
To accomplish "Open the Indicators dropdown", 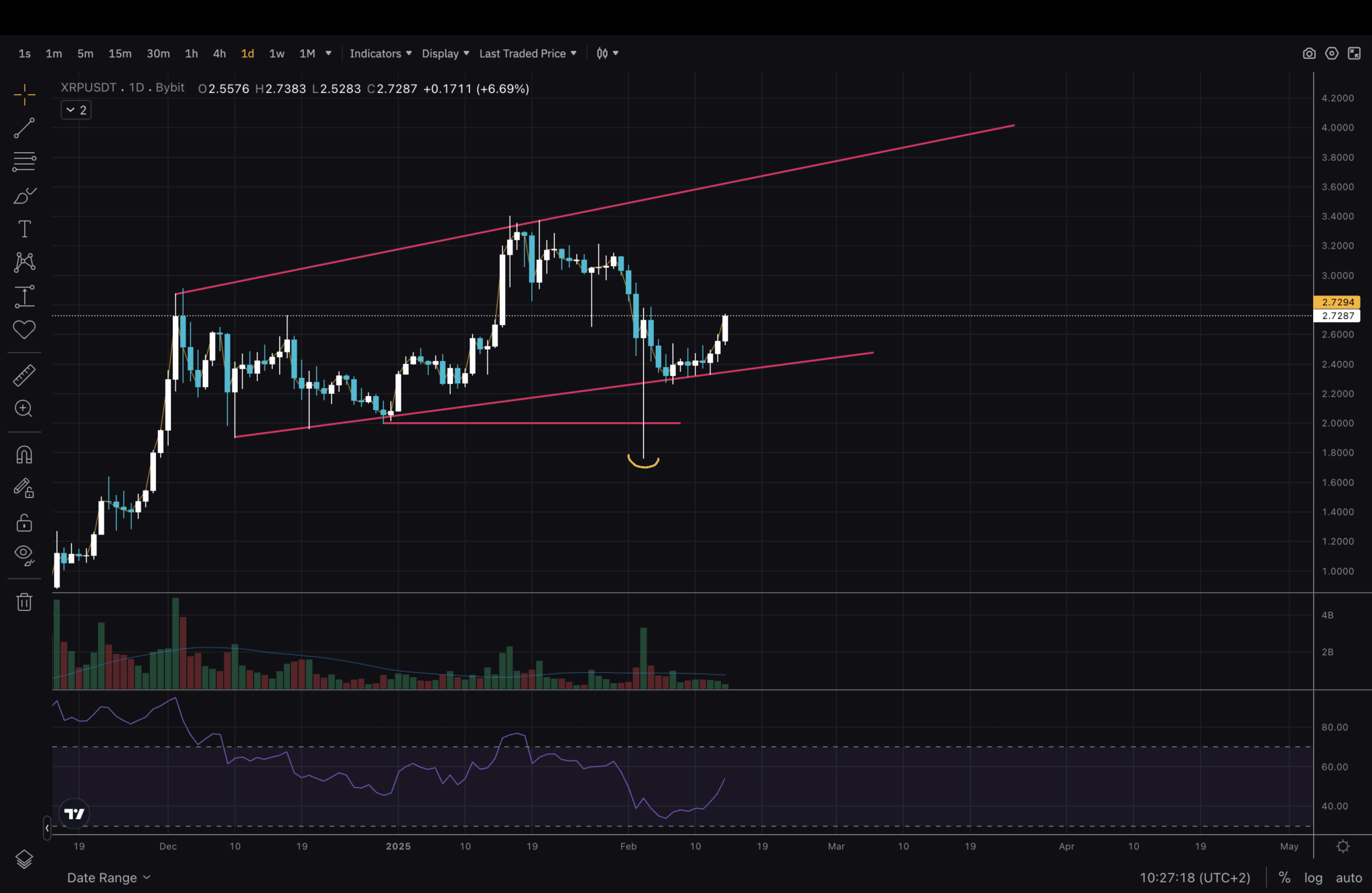I will point(381,54).
